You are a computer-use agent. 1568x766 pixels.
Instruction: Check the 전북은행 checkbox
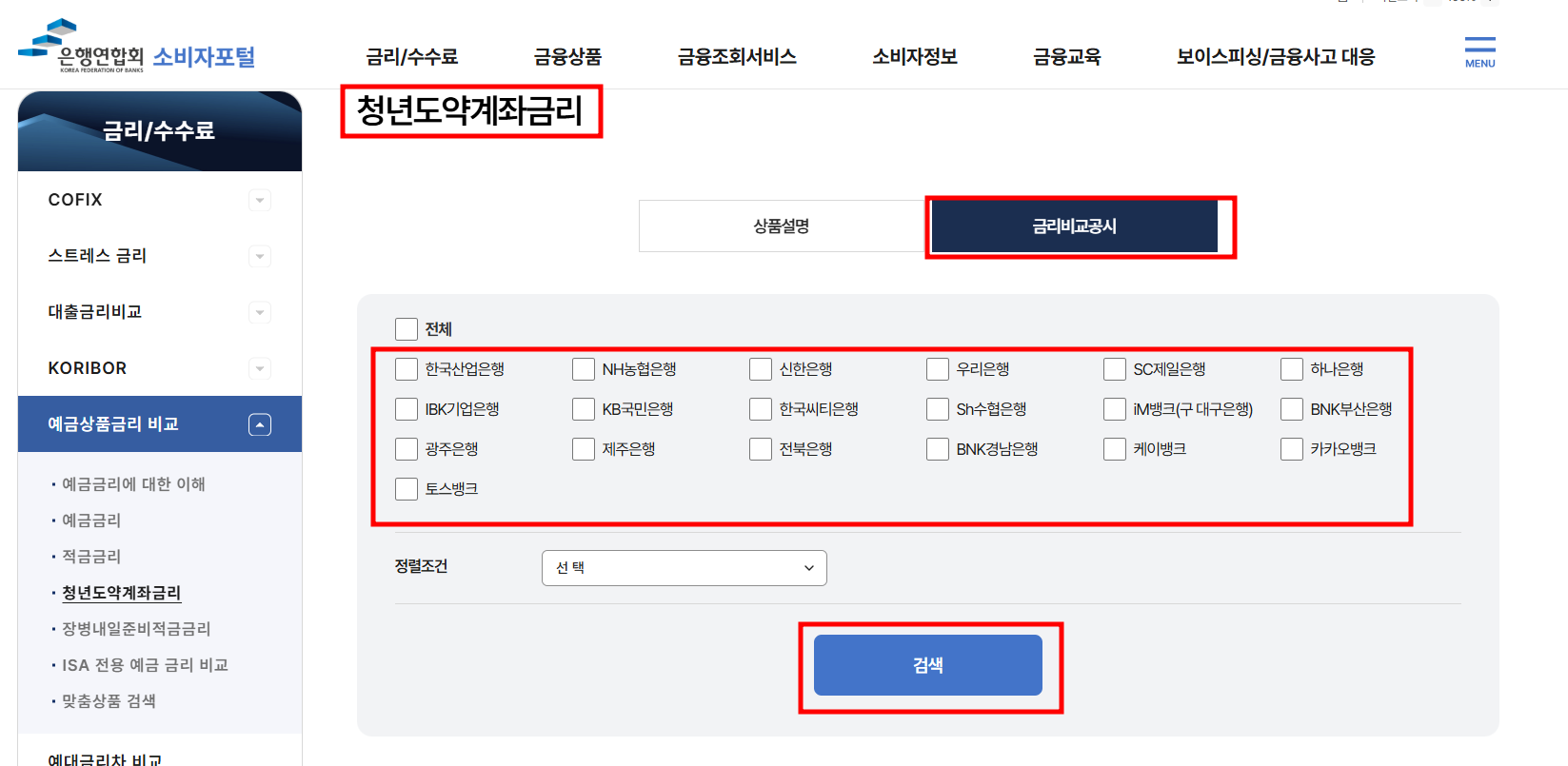(x=761, y=449)
